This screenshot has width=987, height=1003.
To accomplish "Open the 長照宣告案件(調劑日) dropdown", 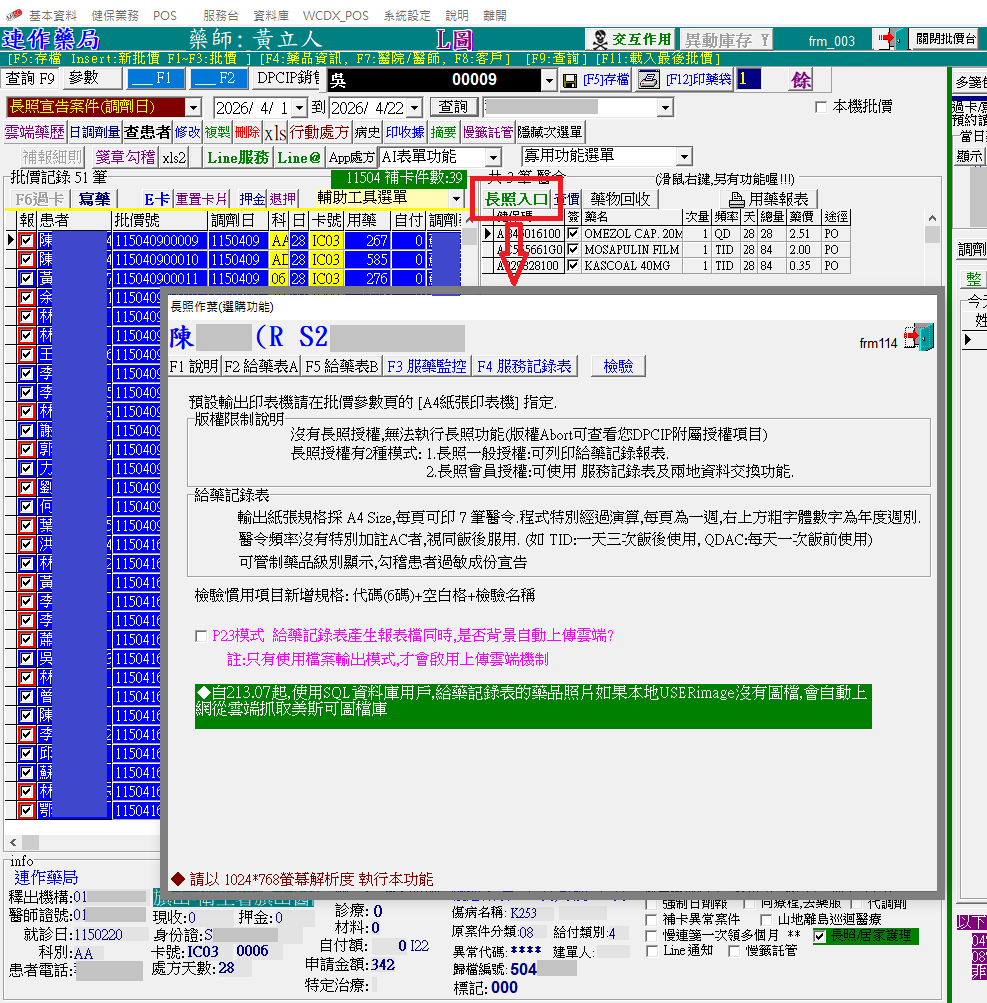I will (193, 107).
